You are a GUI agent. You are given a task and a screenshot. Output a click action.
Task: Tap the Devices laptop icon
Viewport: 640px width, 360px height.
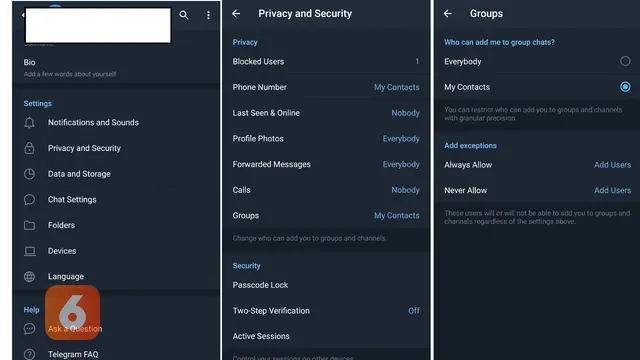click(29, 251)
